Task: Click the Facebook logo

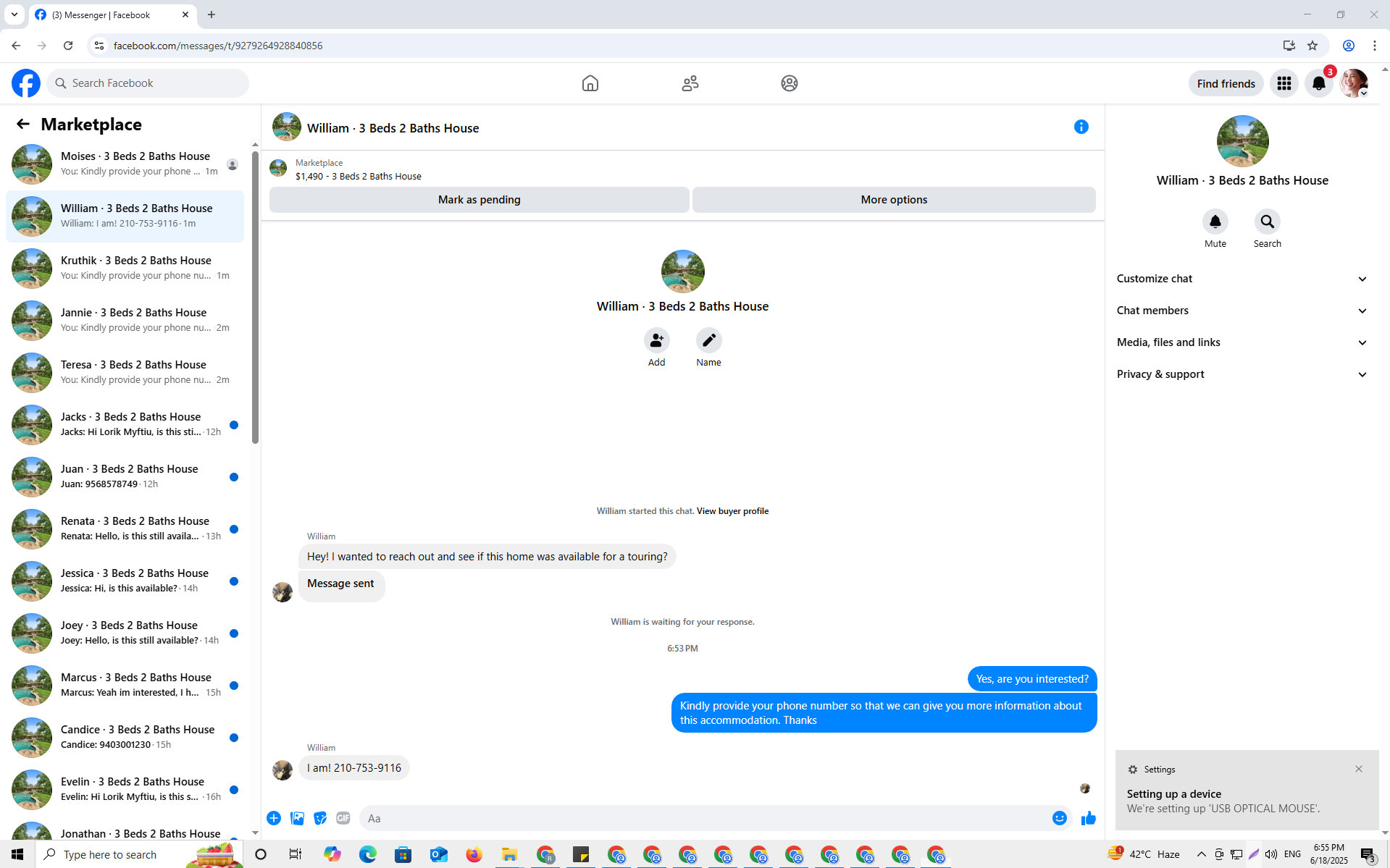Action: [26, 83]
